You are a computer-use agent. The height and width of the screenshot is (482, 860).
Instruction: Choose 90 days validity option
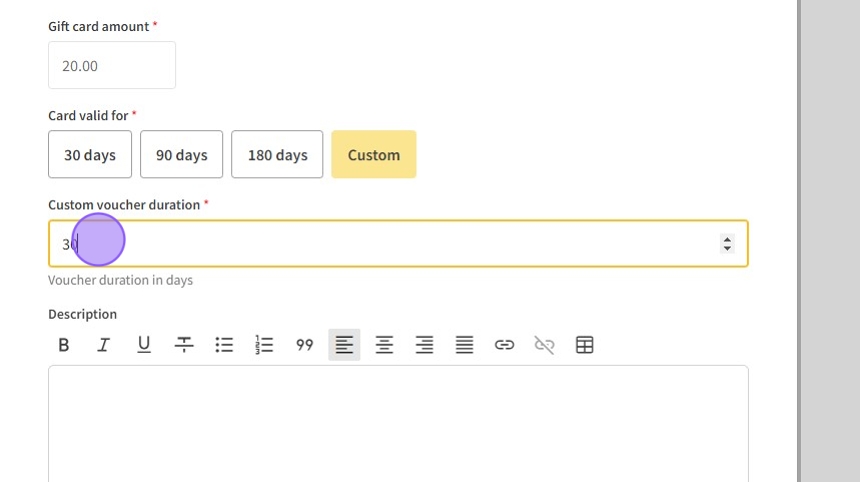[x=182, y=155]
